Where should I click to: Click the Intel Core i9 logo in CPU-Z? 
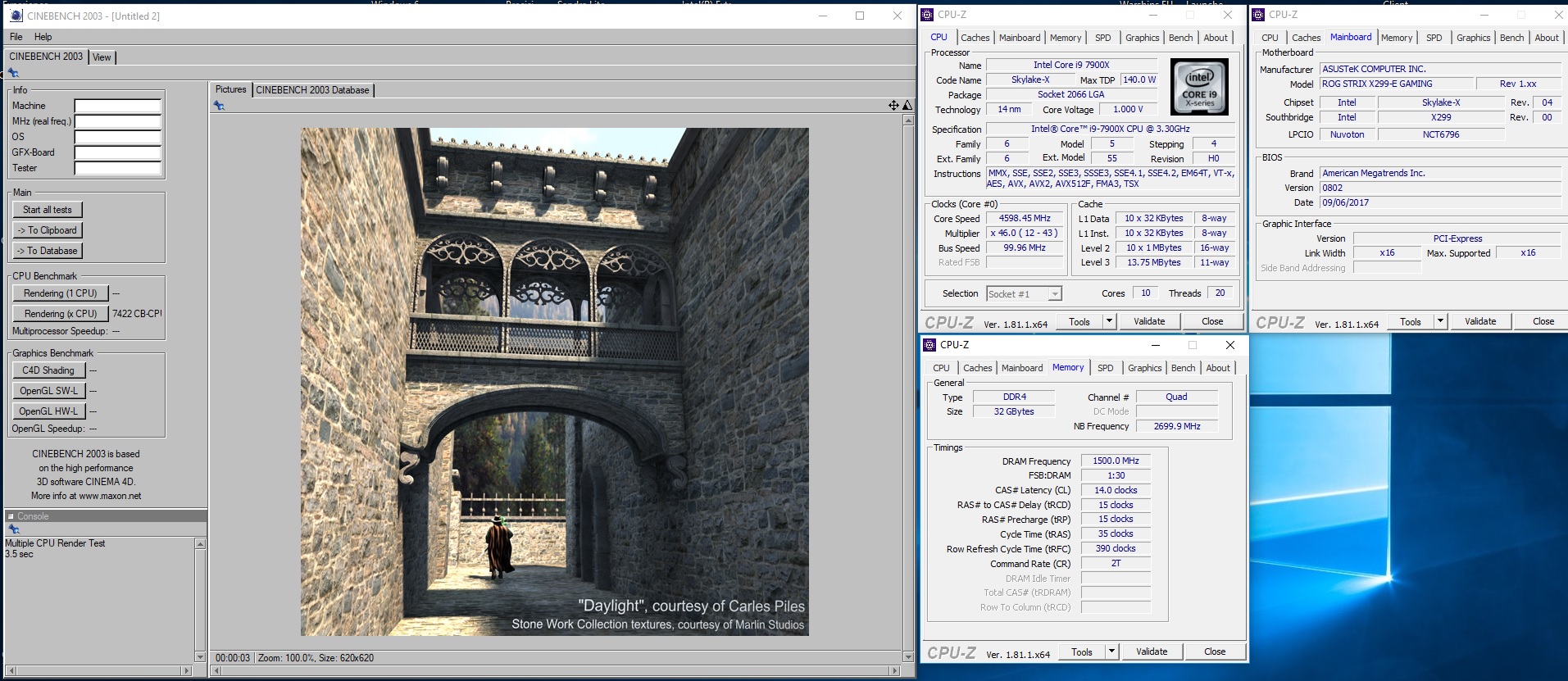pos(1199,85)
